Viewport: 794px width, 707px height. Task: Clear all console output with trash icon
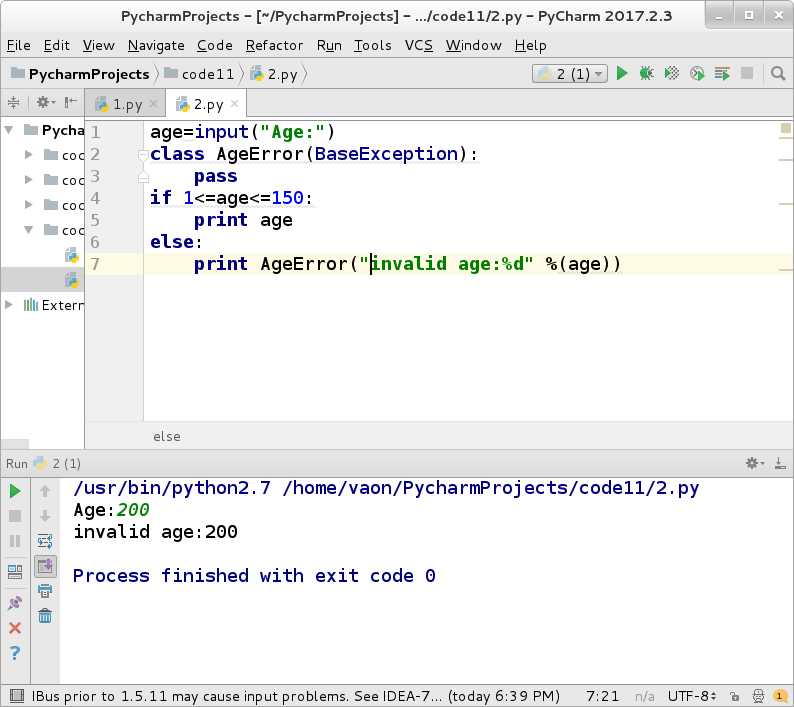(45, 616)
